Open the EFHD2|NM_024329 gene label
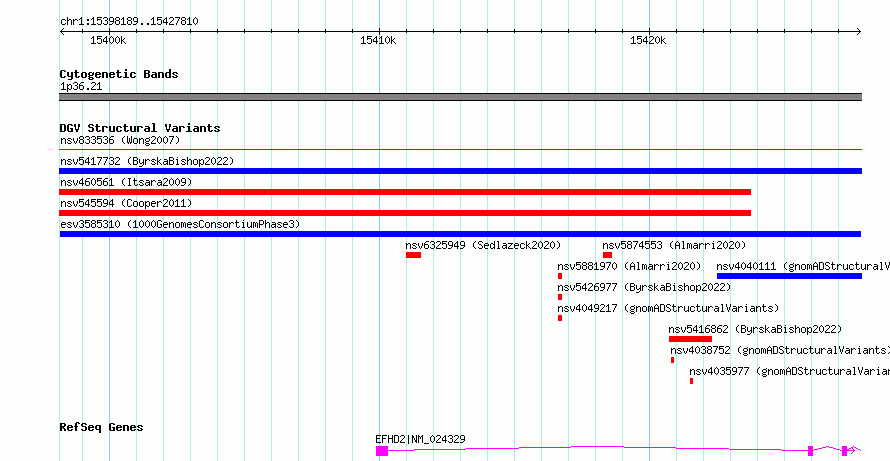Screen dimensions: 890x461 (421, 439)
